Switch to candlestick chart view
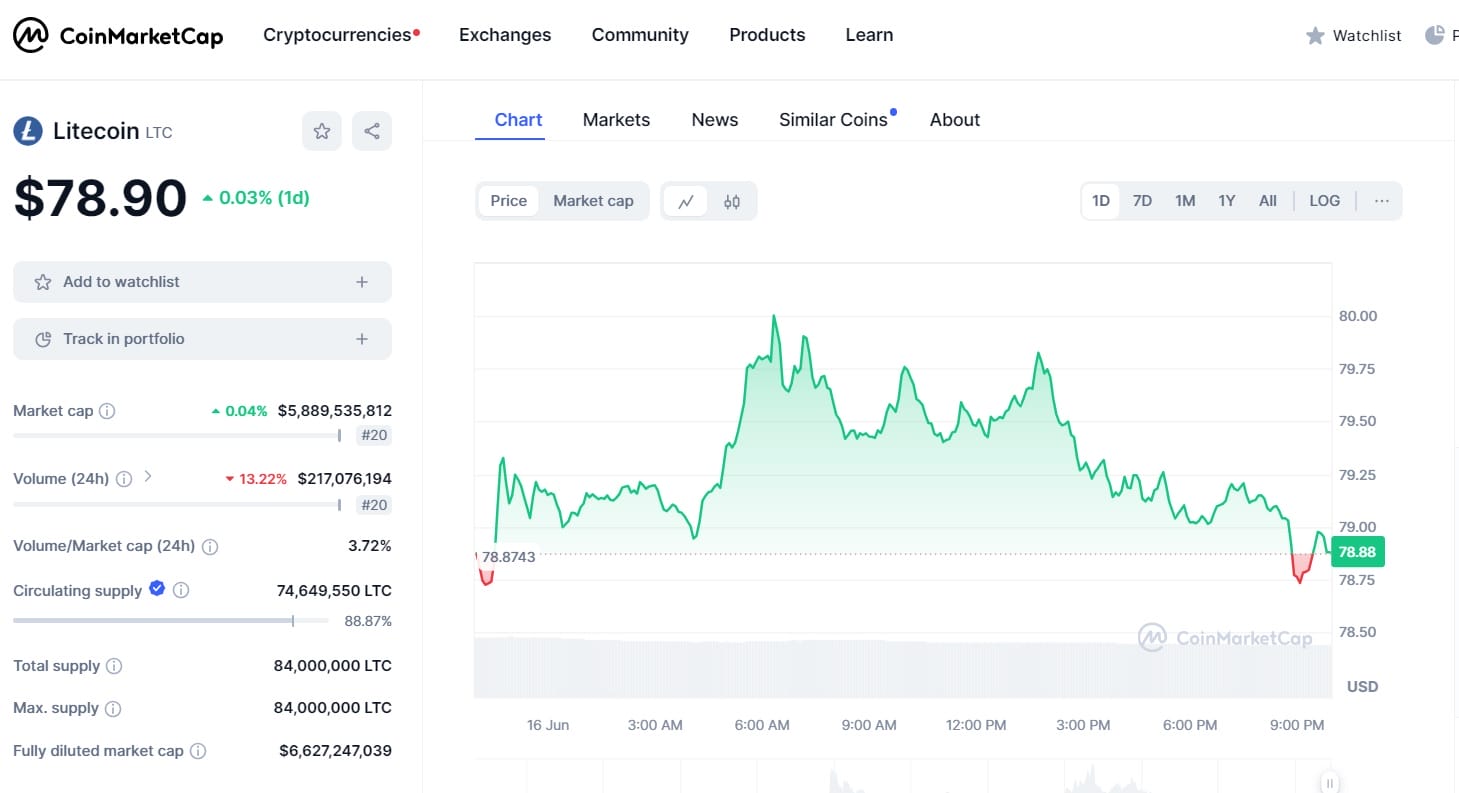The image size is (1459, 793). click(732, 201)
